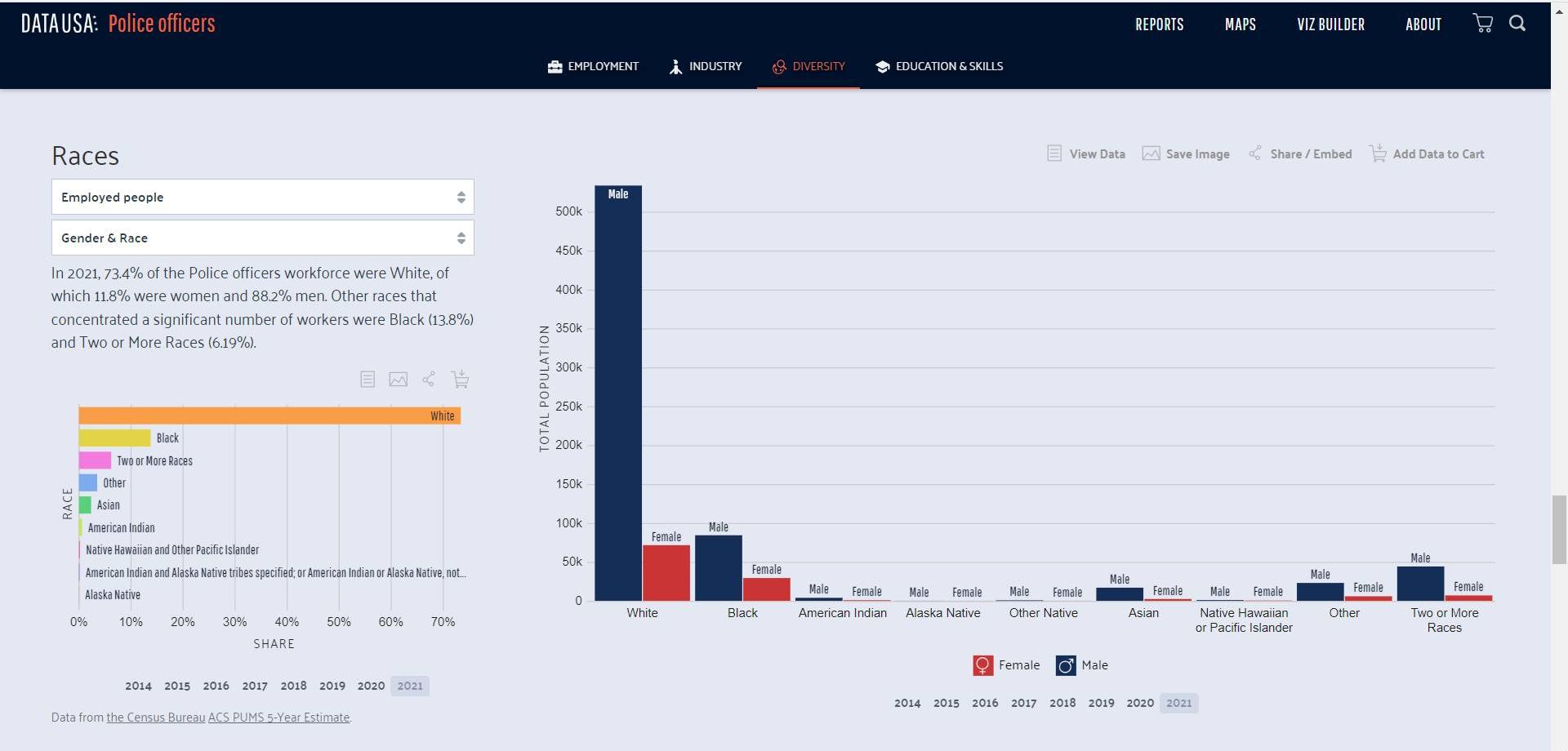The image size is (1568, 751).
Task: Toggle the Female legend item
Action: point(1006,665)
